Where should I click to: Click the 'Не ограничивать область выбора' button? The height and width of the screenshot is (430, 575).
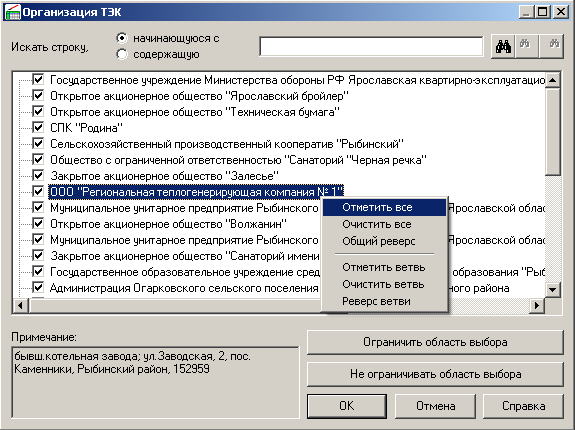pos(435,374)
